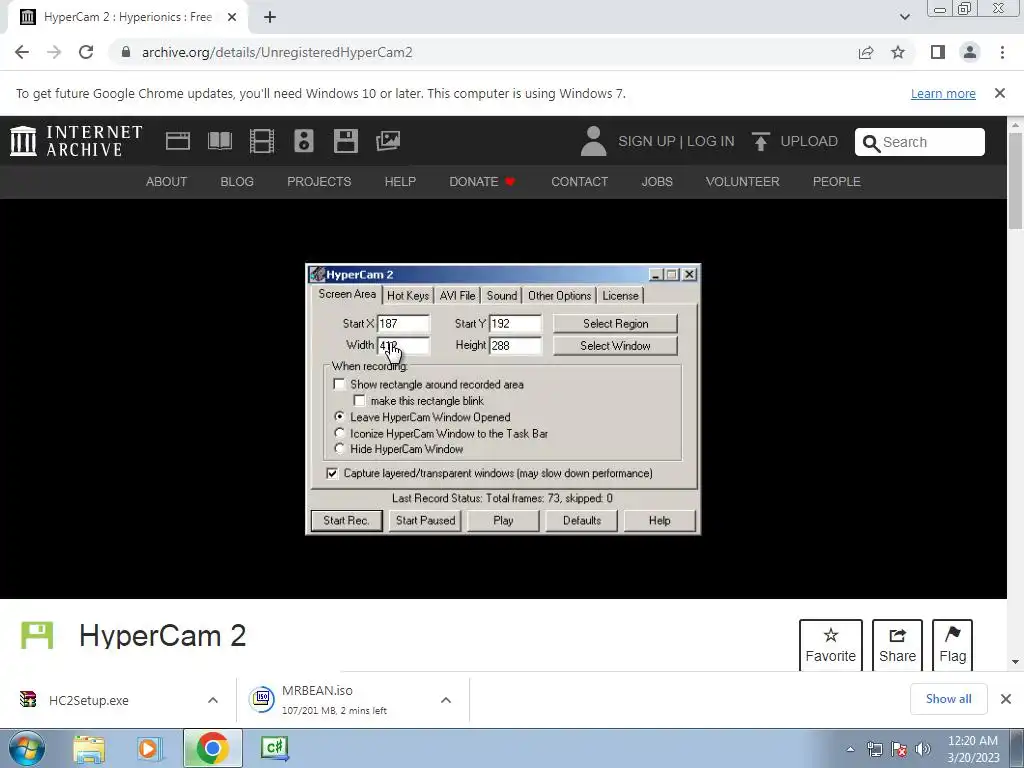Close the downloads bar
1024x768 pixels.
[1006, 699]
